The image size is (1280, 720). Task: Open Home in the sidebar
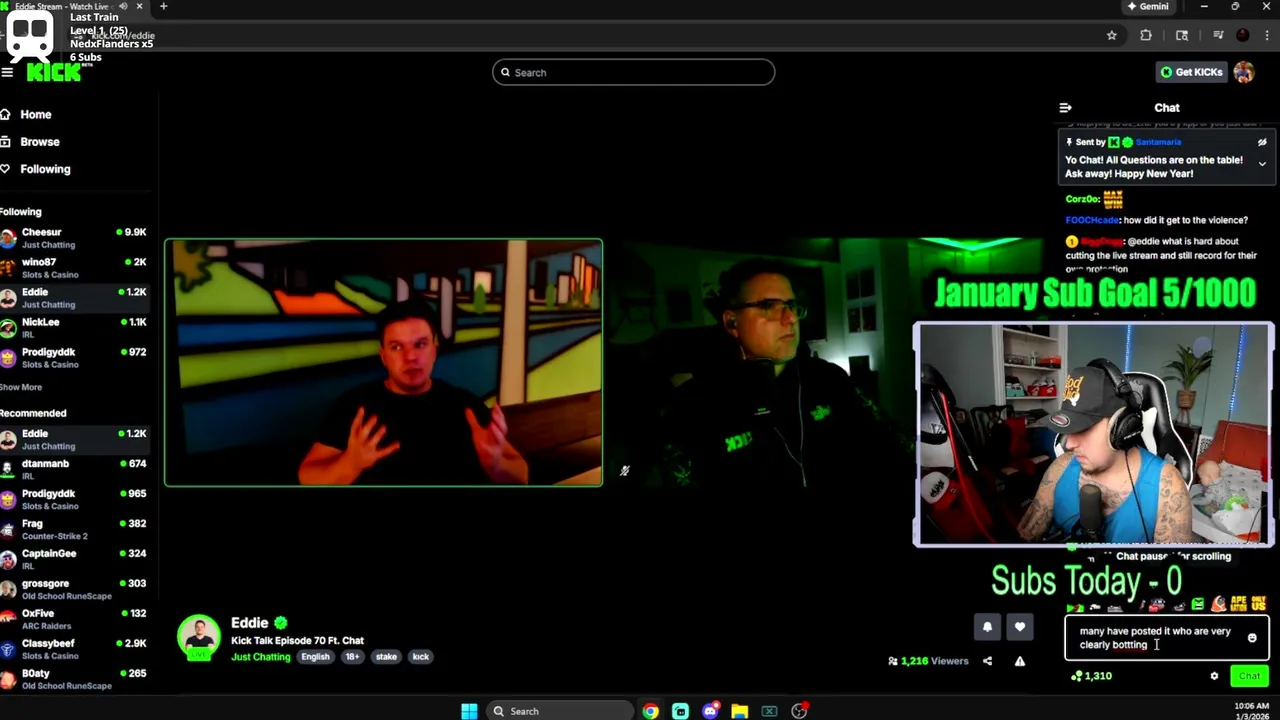35,114
